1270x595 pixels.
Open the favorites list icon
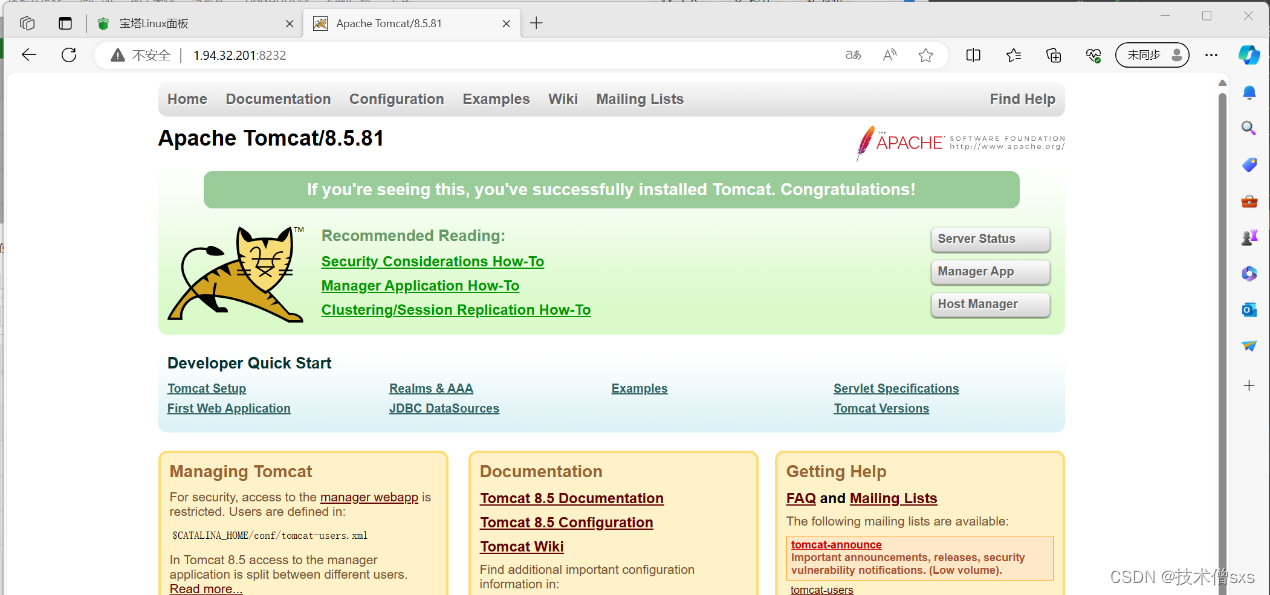tap(1013, 55)
